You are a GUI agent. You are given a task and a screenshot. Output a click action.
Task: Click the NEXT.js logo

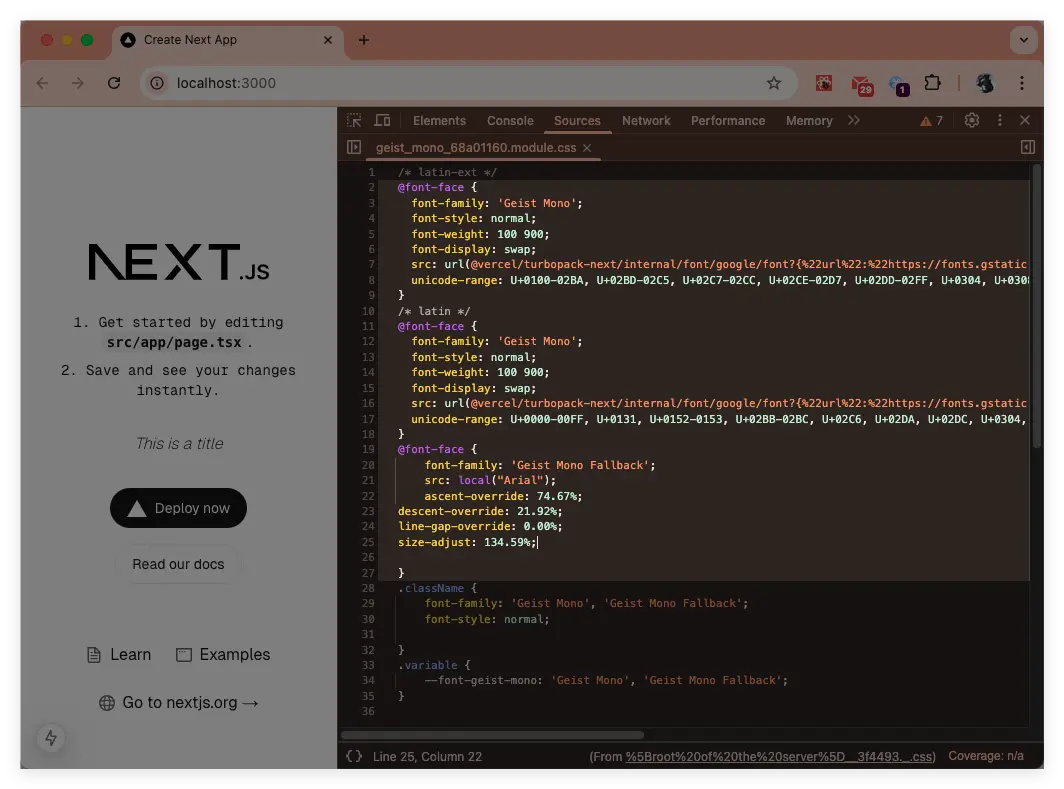coord(179,262)
